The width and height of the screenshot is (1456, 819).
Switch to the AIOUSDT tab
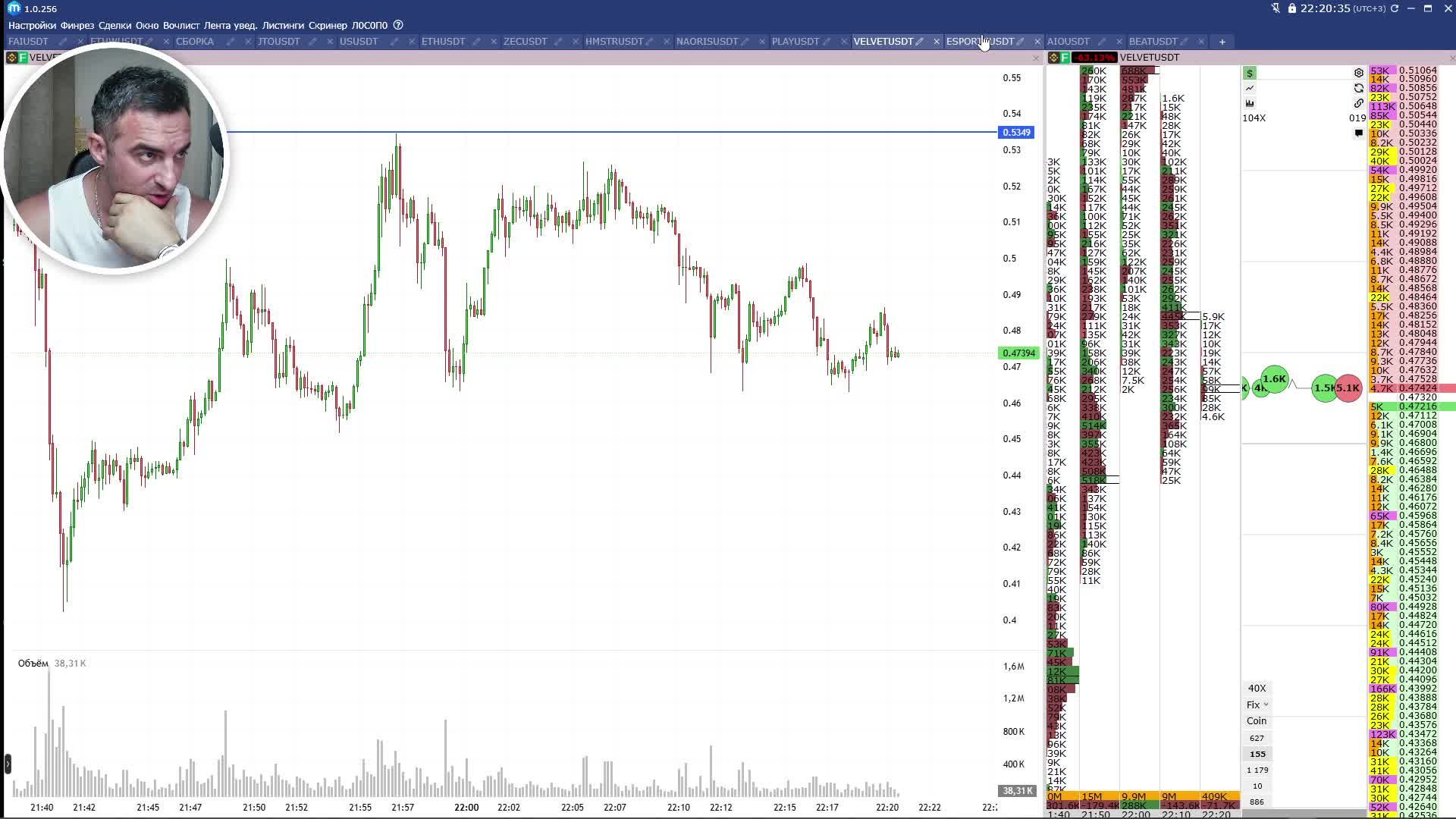tap(1068, 42)
